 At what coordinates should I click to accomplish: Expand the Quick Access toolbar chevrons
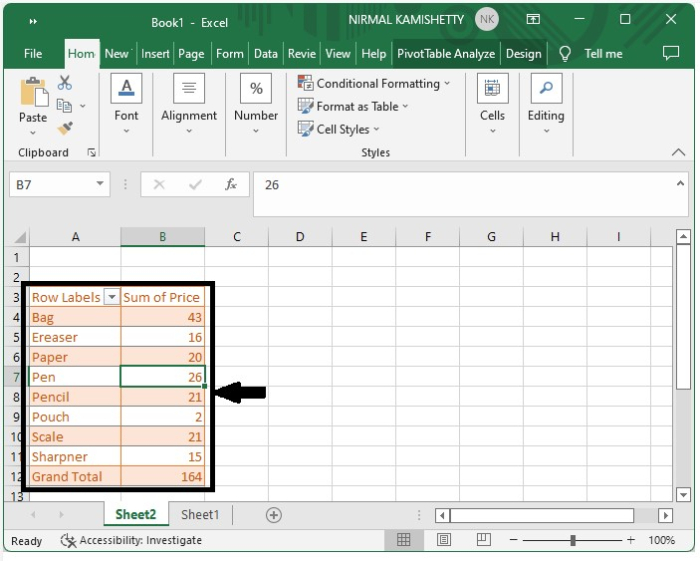(x=33, y=21)
